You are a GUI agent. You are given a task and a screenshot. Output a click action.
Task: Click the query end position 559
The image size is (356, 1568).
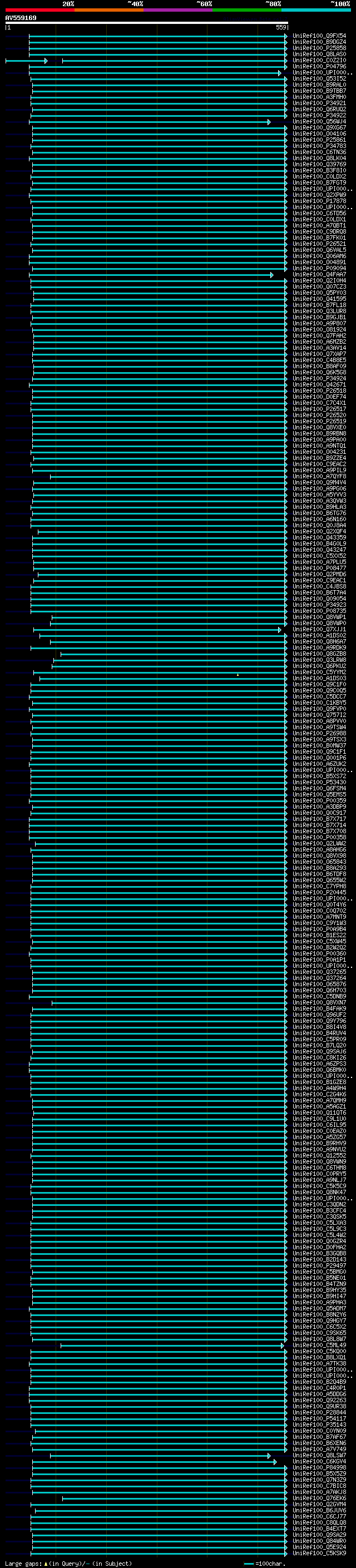click(x=281, y=27)
